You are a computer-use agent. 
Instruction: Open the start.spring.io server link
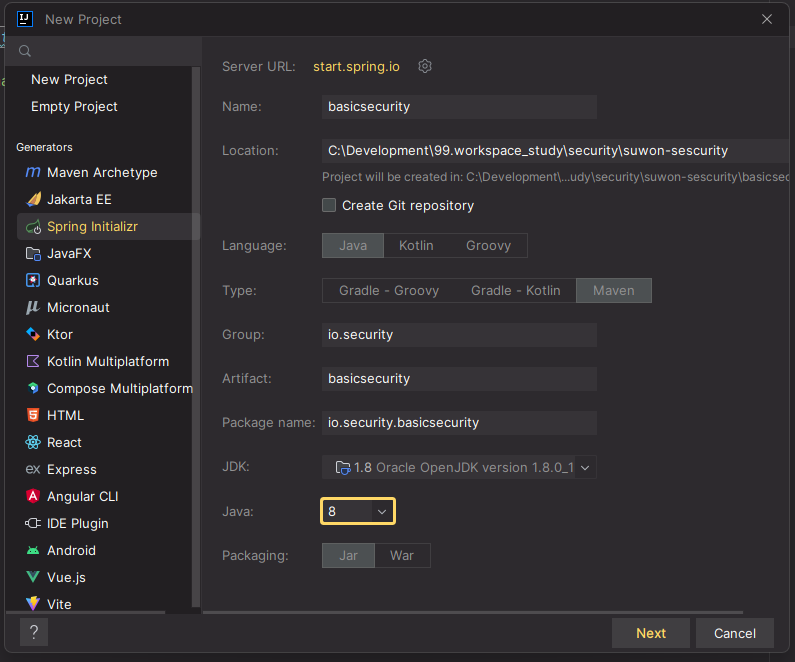click(x=356, y=66)
